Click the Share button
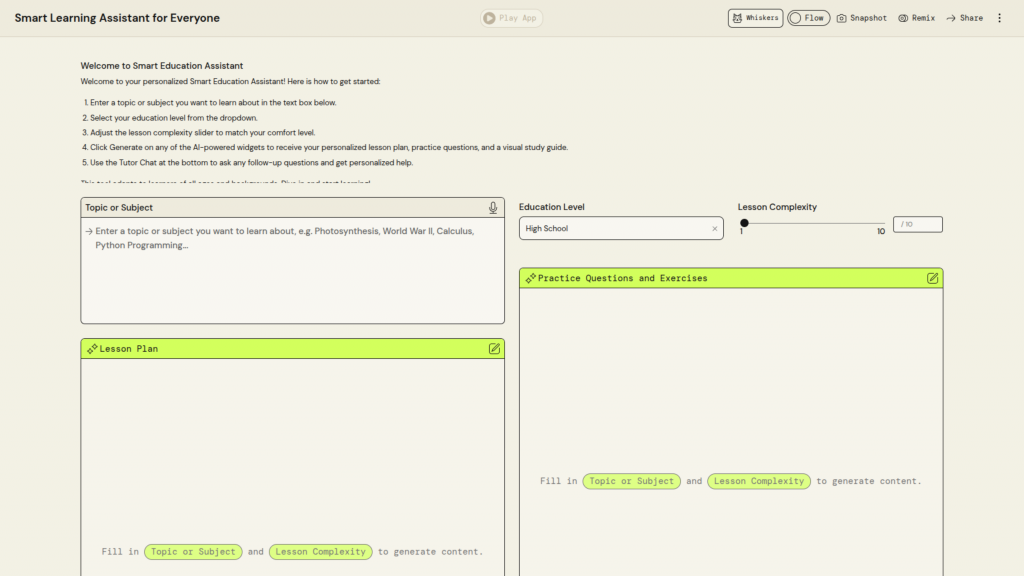1024x576 pixels. (x=964, y=18)
